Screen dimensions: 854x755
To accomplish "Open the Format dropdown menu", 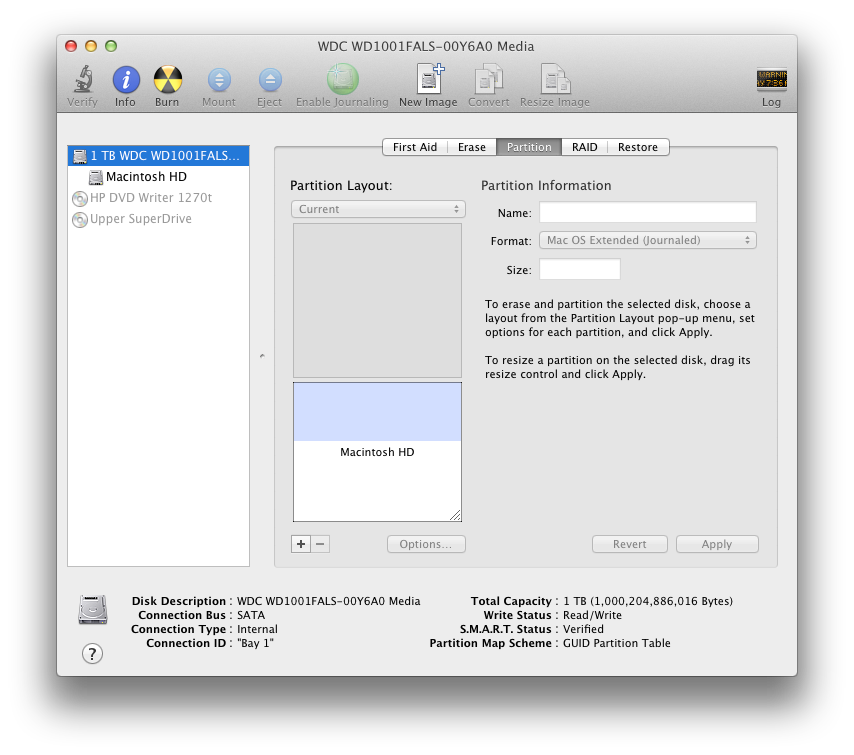I will click(x=647, y=240).
